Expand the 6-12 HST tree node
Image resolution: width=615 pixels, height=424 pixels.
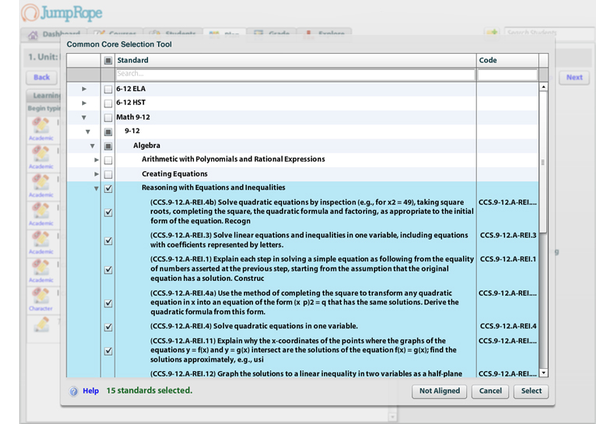coord(84,103)
